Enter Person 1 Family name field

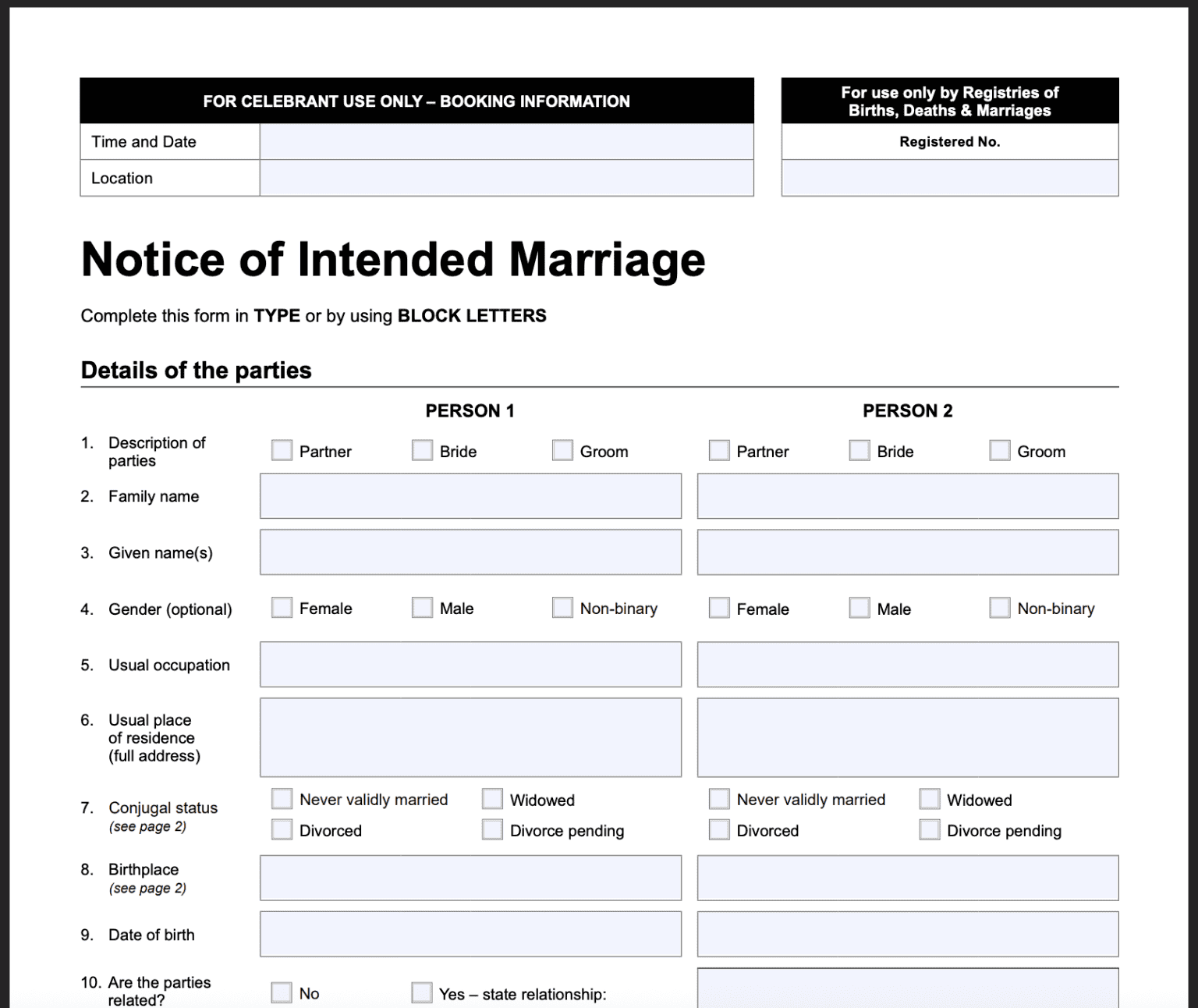tap(470, 496)
